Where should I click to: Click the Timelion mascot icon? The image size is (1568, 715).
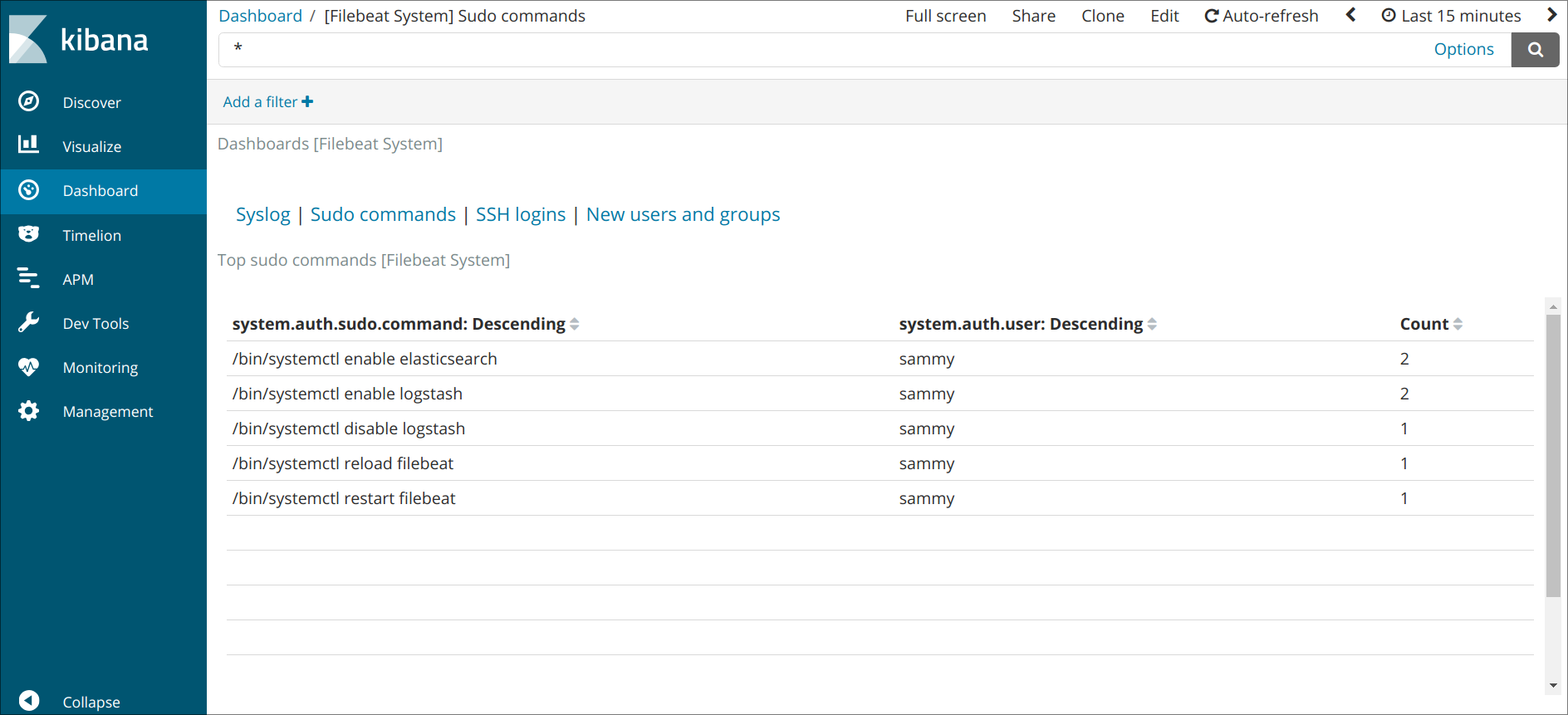tap(28, 234)
